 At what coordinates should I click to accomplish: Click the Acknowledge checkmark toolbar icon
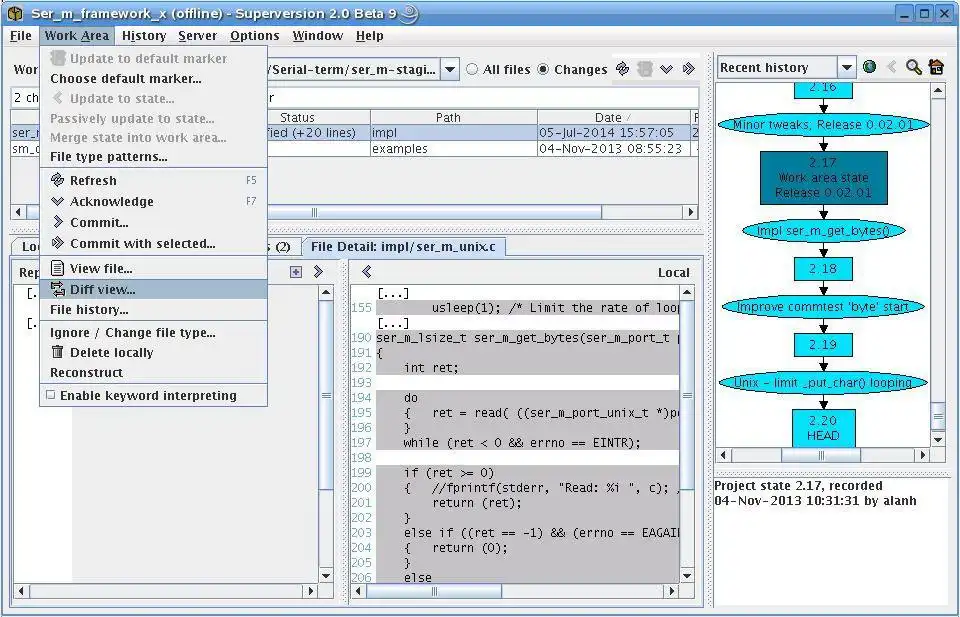pyautogui.click(x=666, y=69)
